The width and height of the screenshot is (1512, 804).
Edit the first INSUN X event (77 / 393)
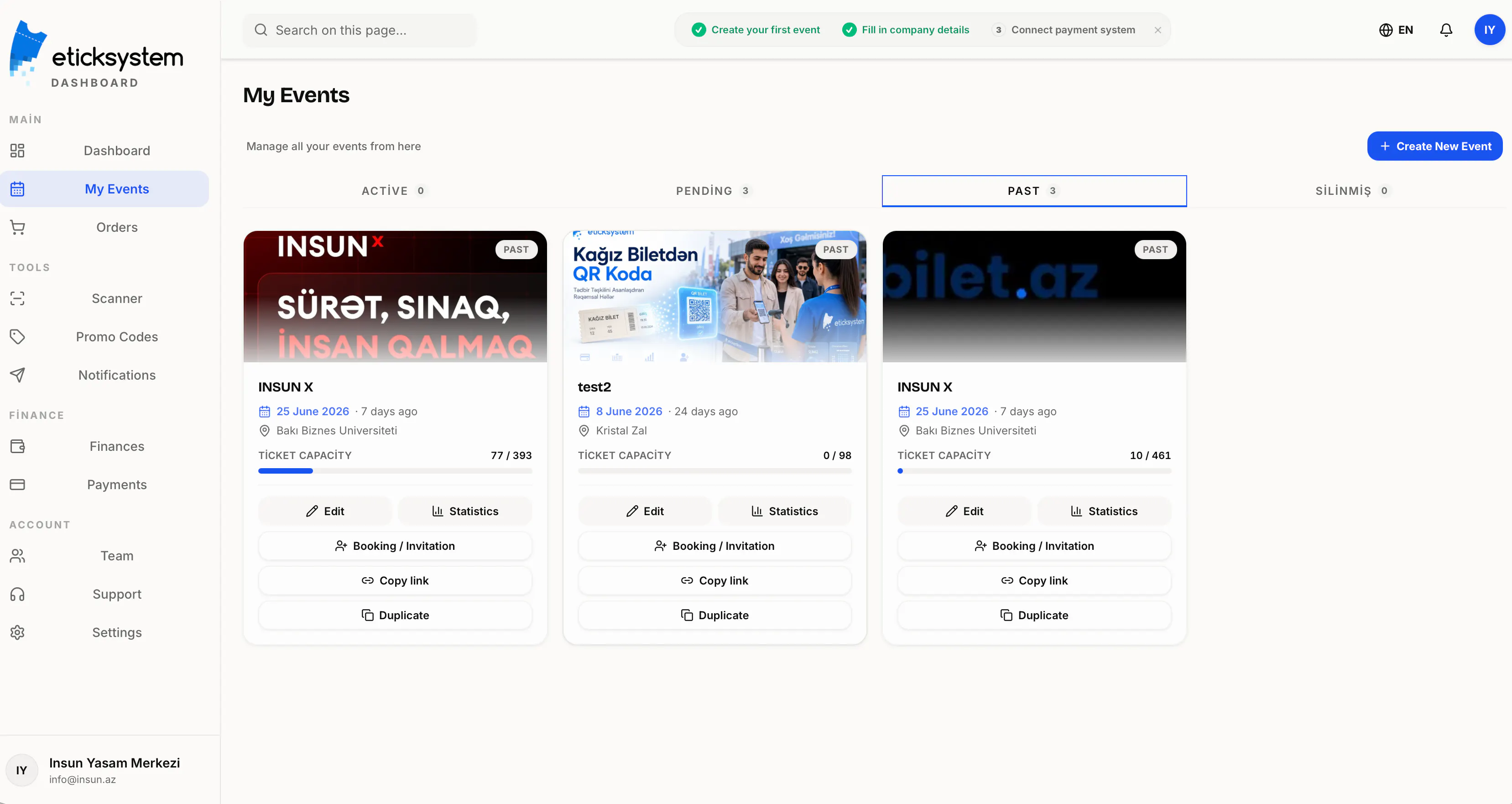(325, 511)
